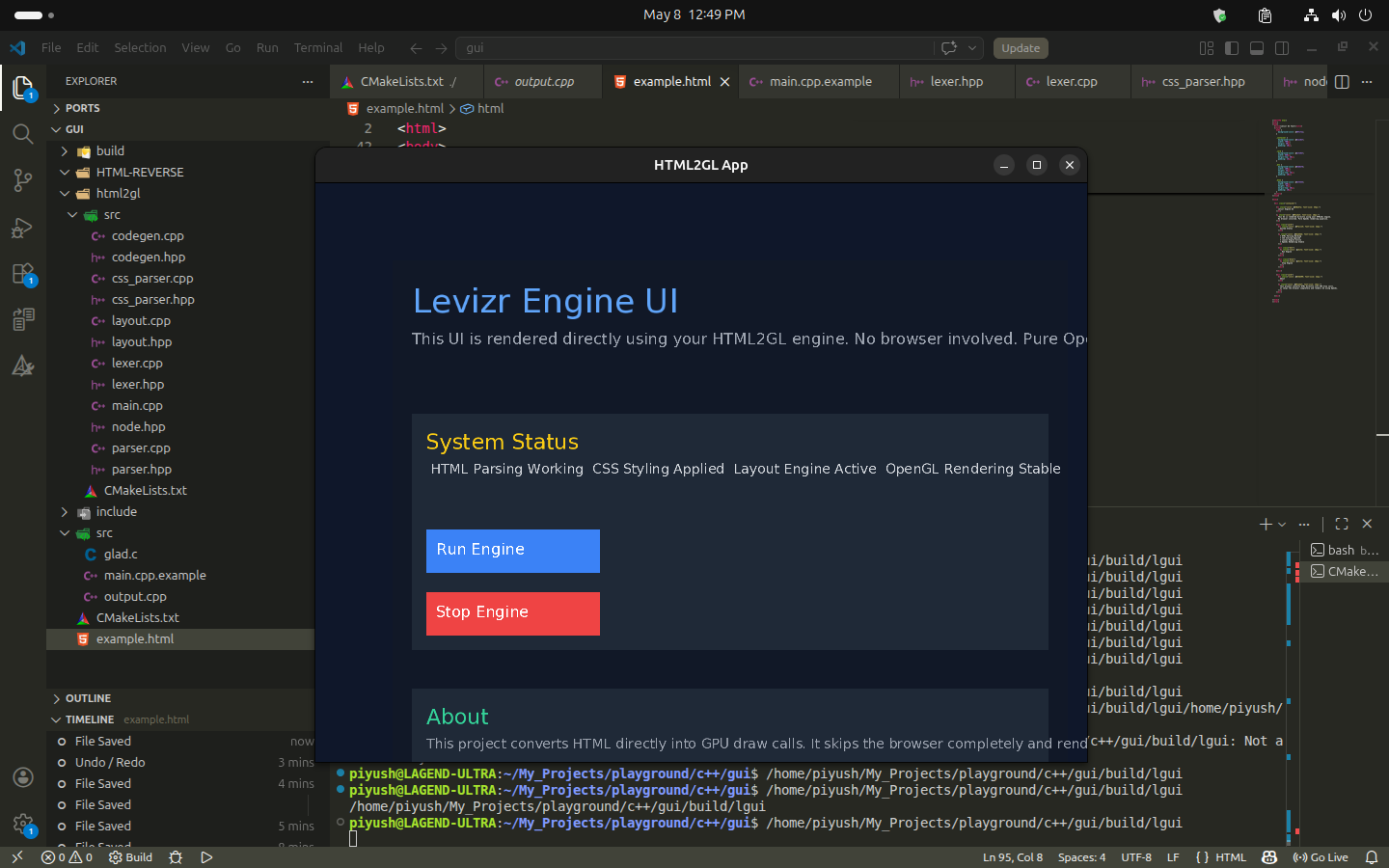Image resolution: width=1389 pixels, height=868 pixels.
Task: Go back using the navigation arrow
Action: (416, 48)
